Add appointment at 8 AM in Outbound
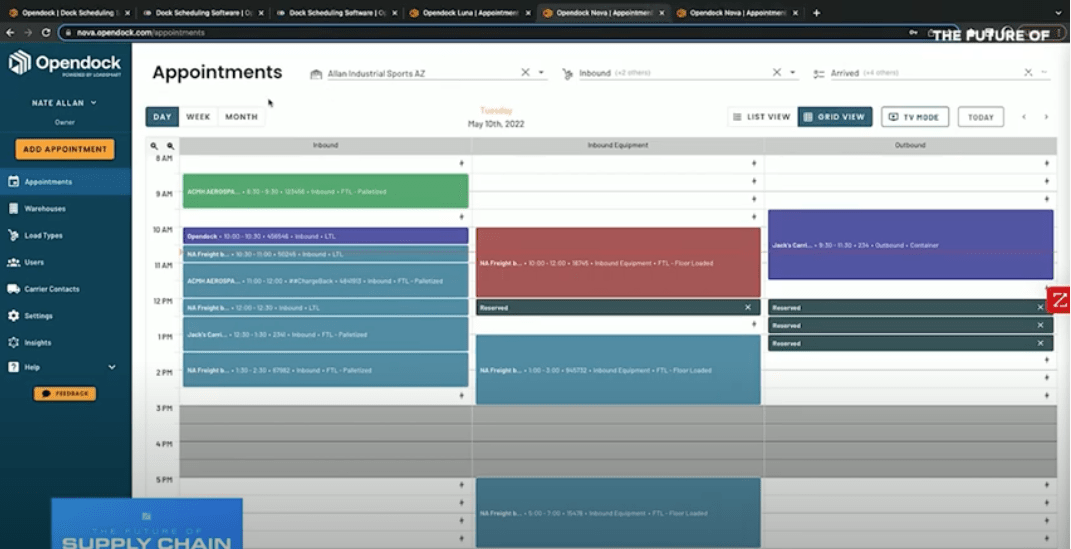Viewport: 1071px width, 549px height. pyautogui.click(x=1046, y=163)
